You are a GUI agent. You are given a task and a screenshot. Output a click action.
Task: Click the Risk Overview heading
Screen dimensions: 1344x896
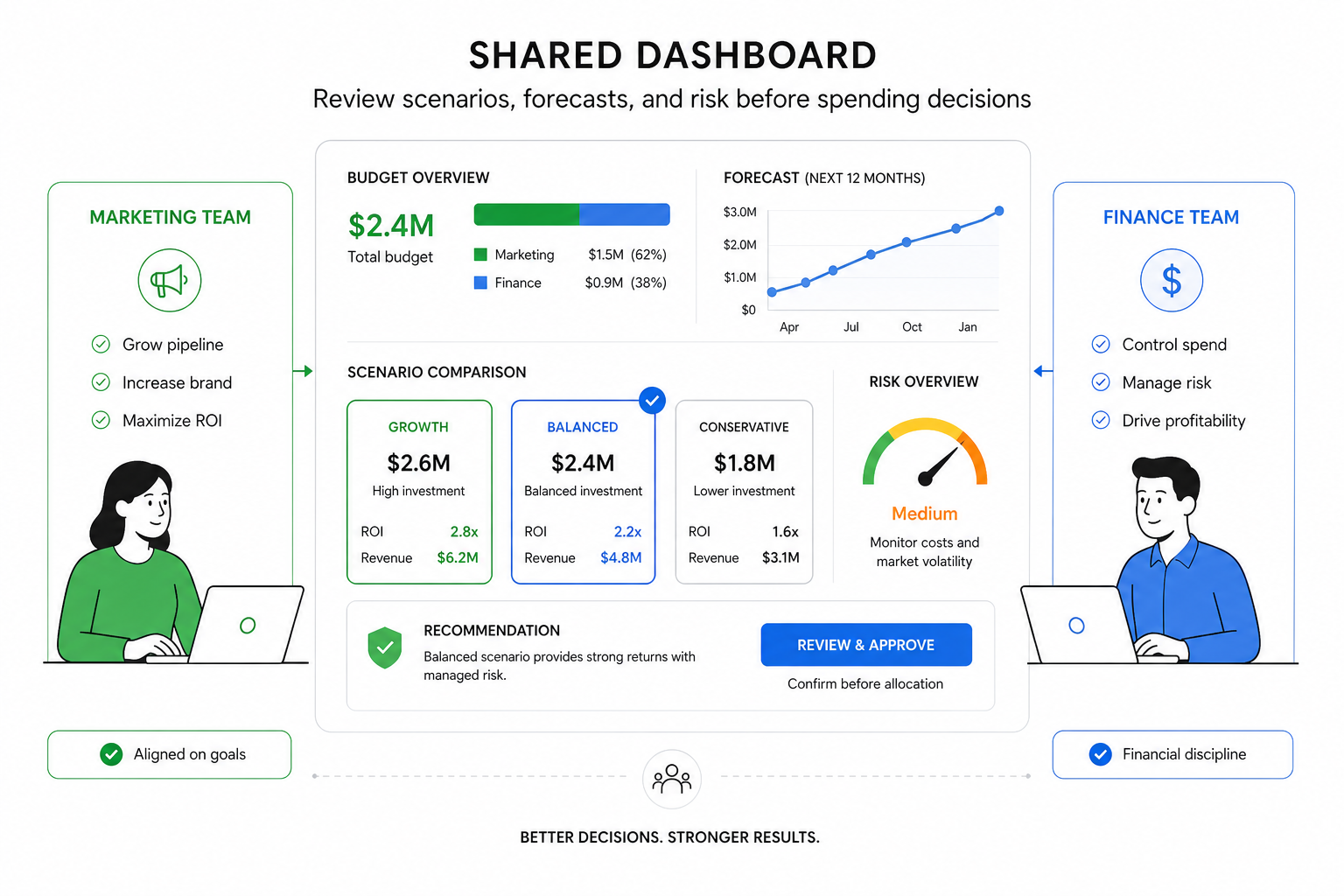click(924, 381)
